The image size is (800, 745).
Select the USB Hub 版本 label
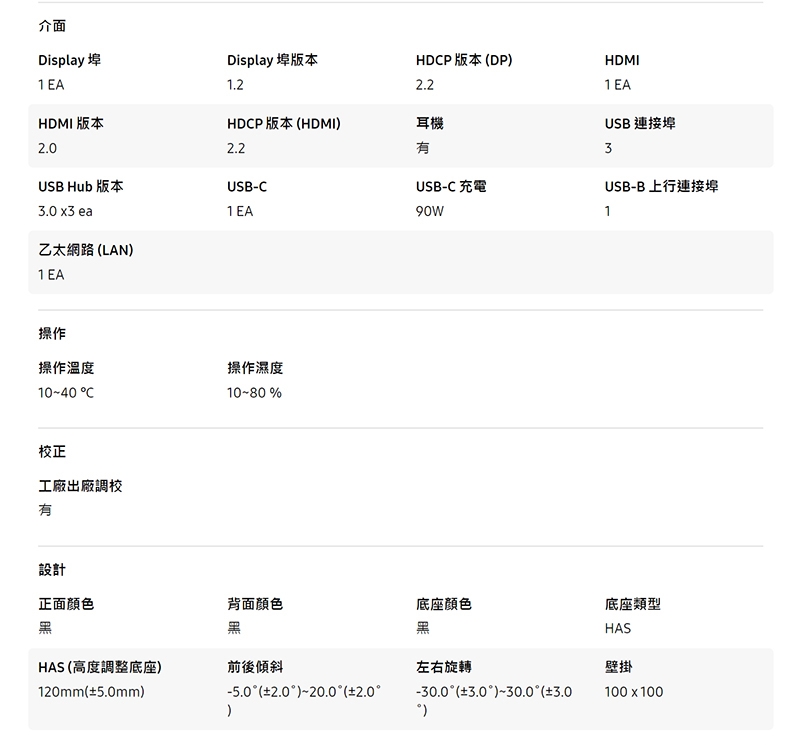[81, 187]
